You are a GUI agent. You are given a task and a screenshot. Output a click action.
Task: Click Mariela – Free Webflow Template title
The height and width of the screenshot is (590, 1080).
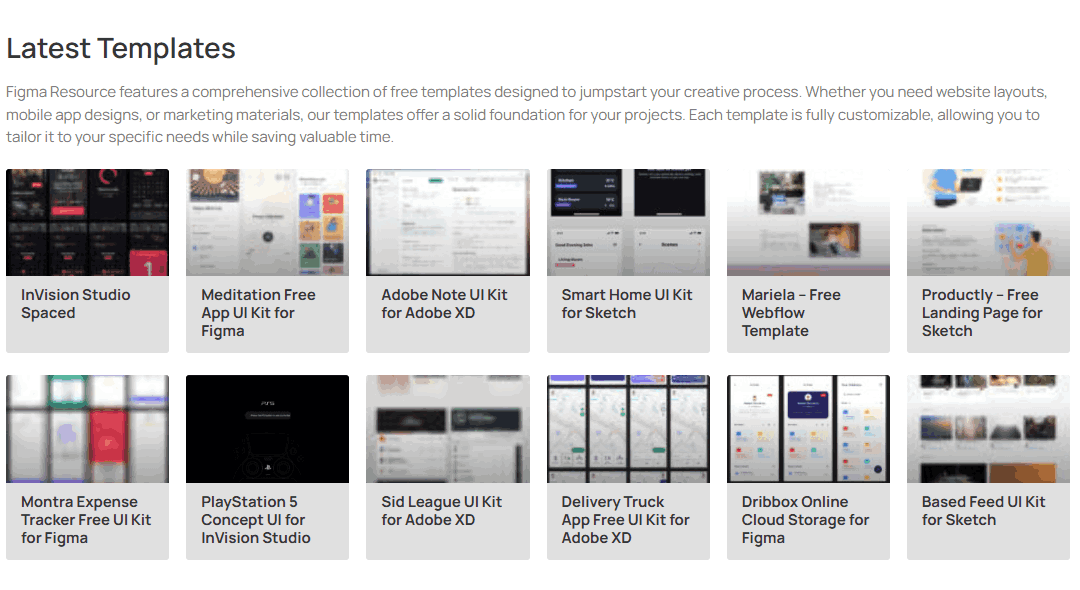(791, 313)
